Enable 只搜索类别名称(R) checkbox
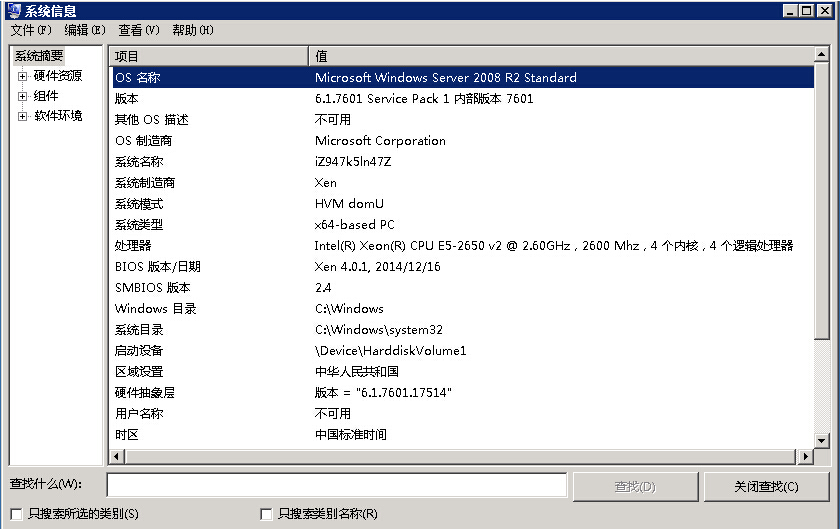The width and height of the screenshot is (840, 530). tap(266, 514)
